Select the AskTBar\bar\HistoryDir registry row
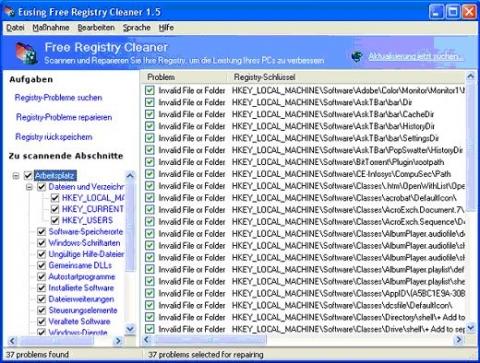This screenshot has width=480, height=363. click(303, 126)
